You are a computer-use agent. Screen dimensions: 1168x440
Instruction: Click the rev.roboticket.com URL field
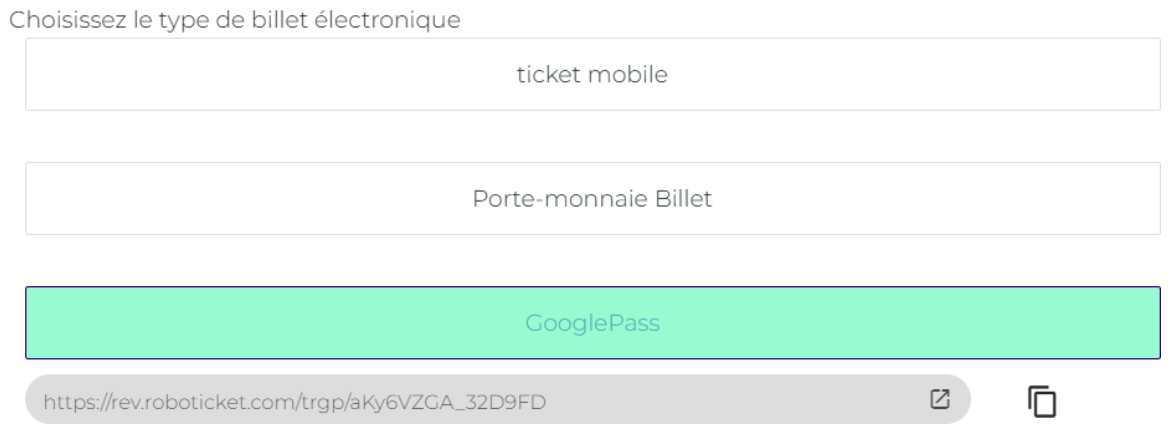click(498, 400)
